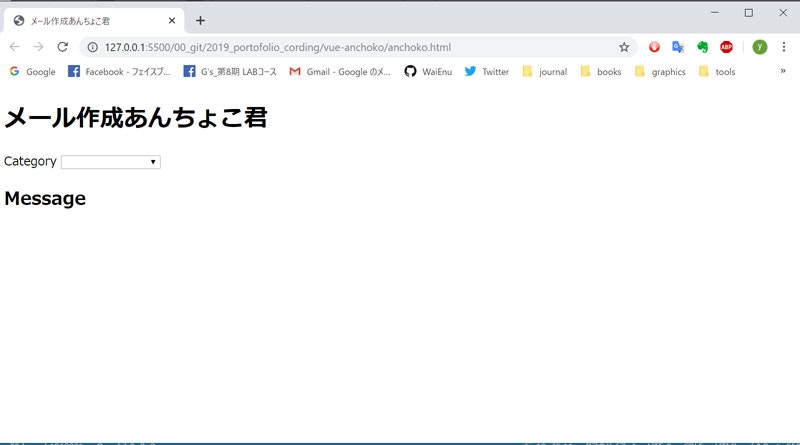
Task: Open the journal bookmarks folder
Action: 545,72
